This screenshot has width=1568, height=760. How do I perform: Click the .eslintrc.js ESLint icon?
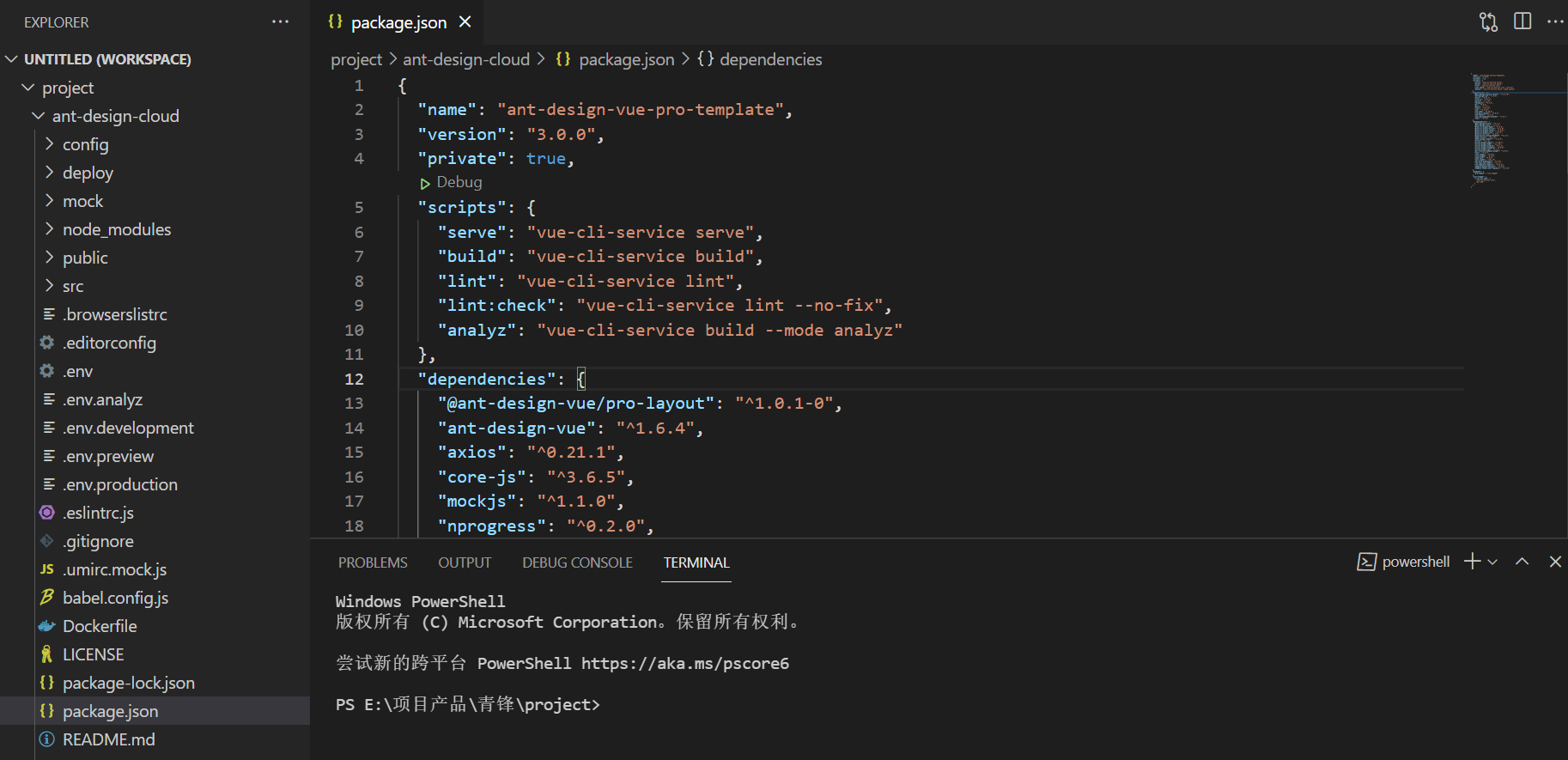tap(47, 513)
